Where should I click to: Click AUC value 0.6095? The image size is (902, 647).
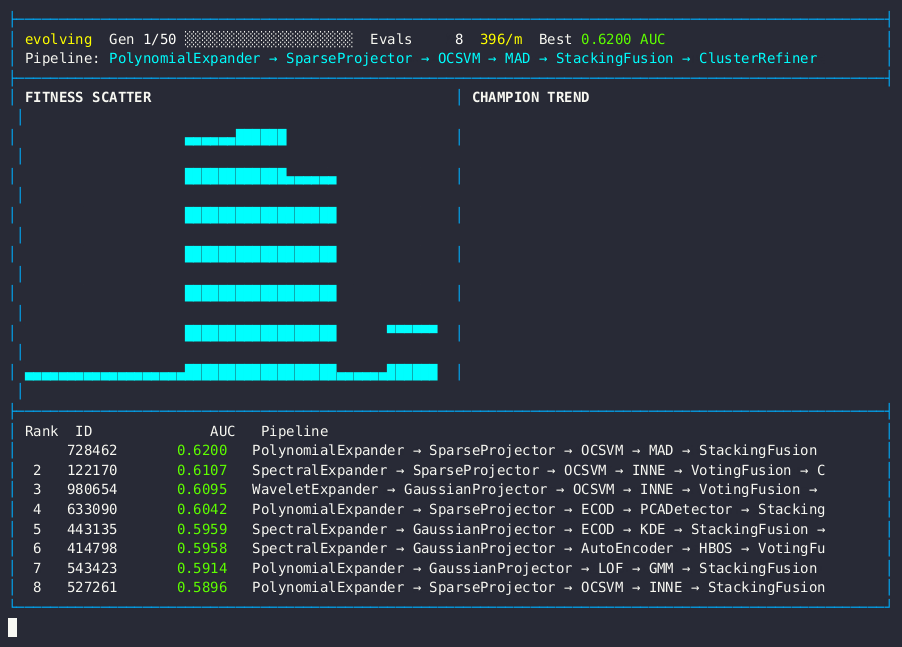pyautogui.click(x=202, y=489)
